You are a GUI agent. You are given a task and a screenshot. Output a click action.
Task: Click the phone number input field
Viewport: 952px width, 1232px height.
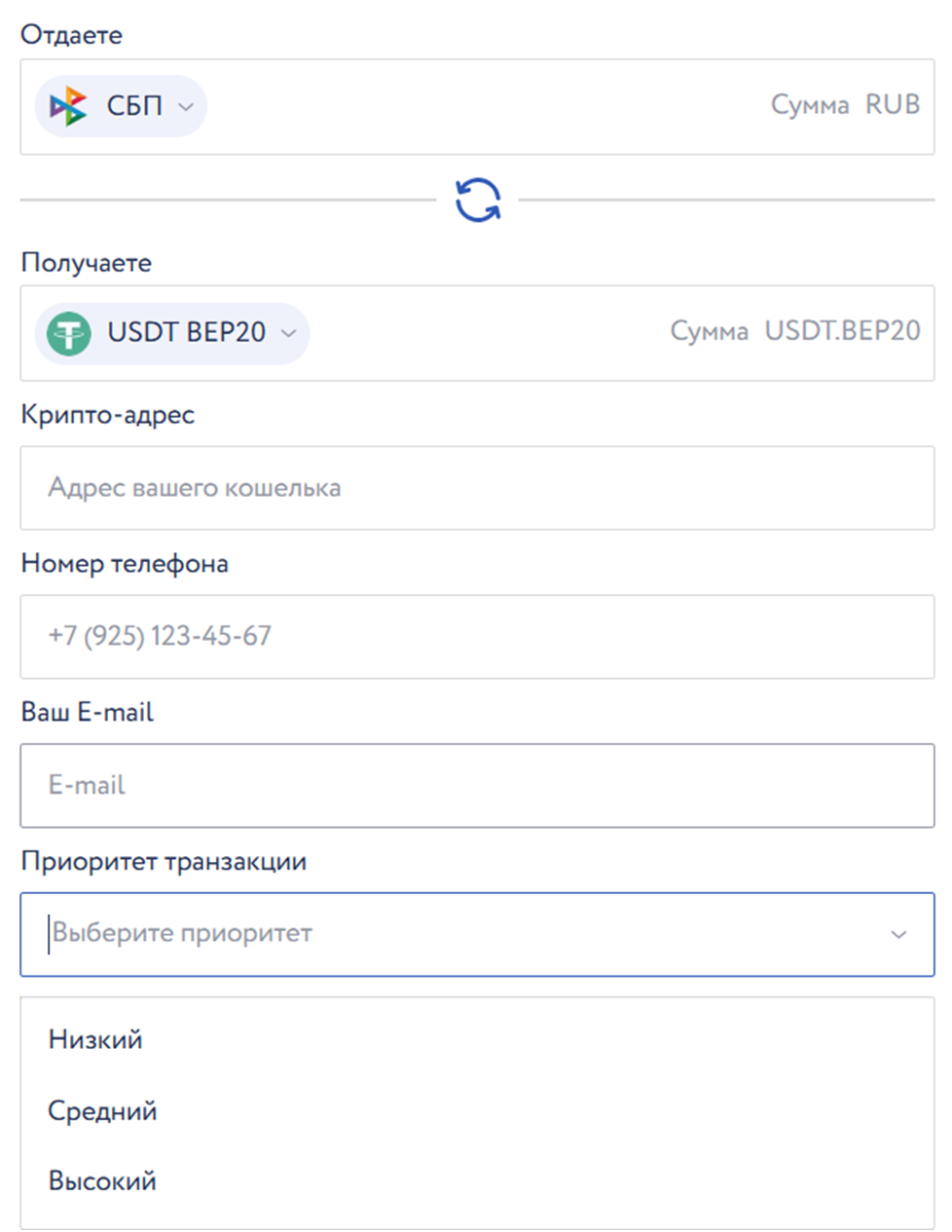(477, 636)
